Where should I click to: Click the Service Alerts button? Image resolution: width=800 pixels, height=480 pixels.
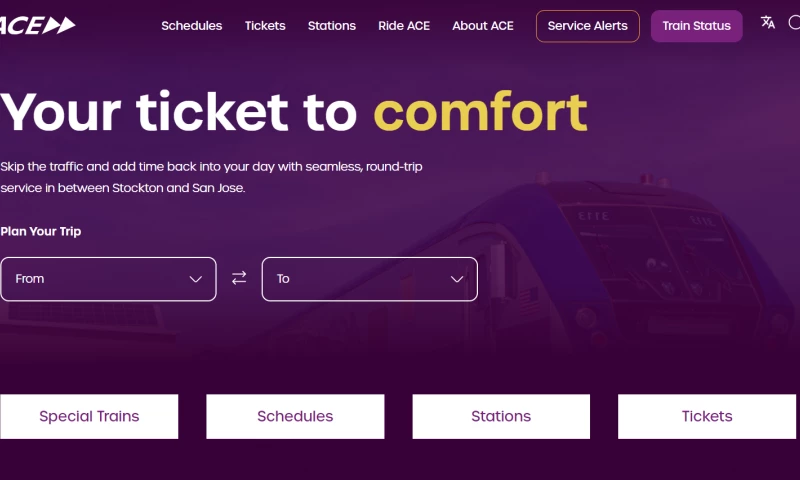[588, 26]
